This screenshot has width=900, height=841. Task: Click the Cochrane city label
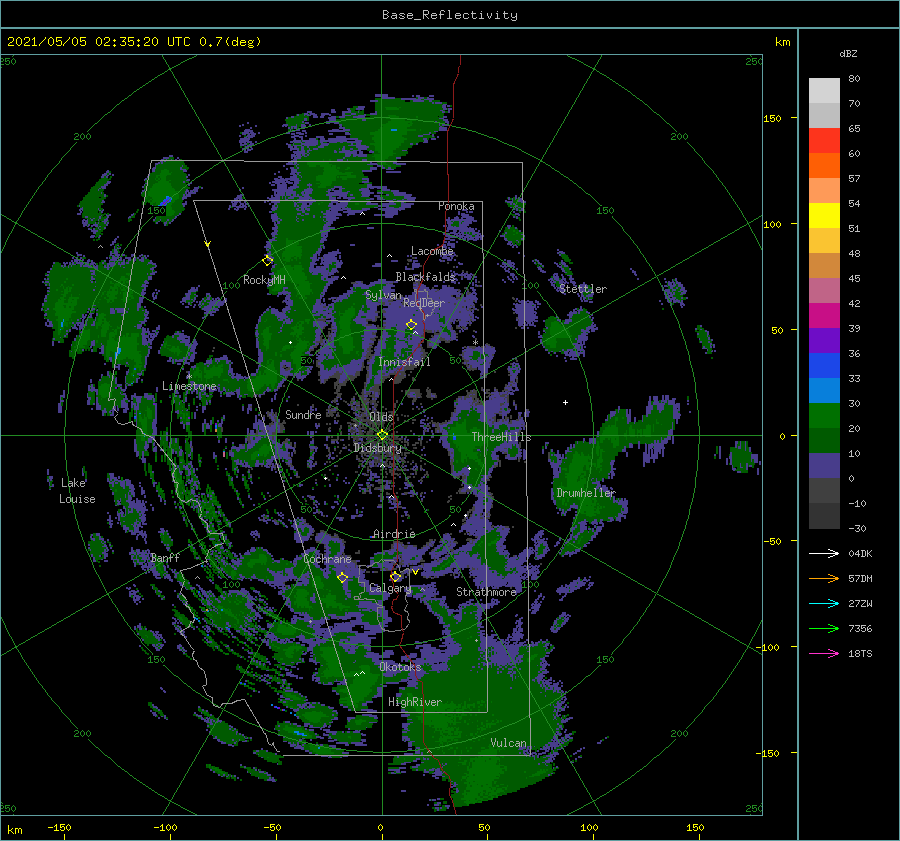[x=327, y=559]
